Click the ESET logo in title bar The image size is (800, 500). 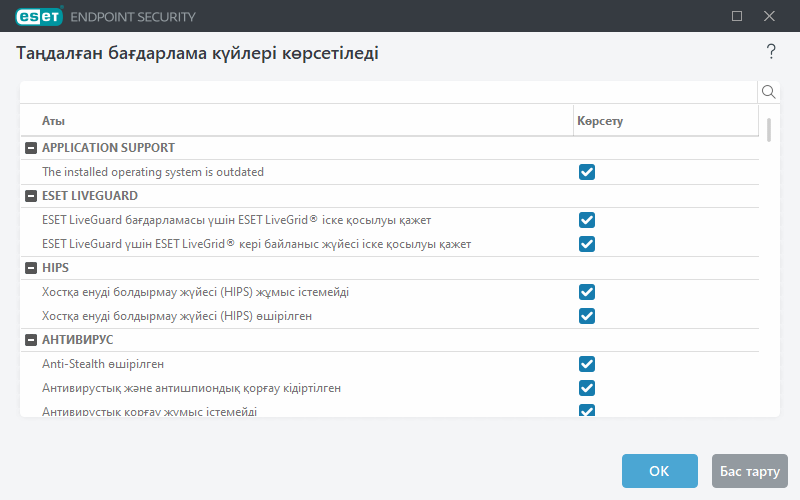39,16
